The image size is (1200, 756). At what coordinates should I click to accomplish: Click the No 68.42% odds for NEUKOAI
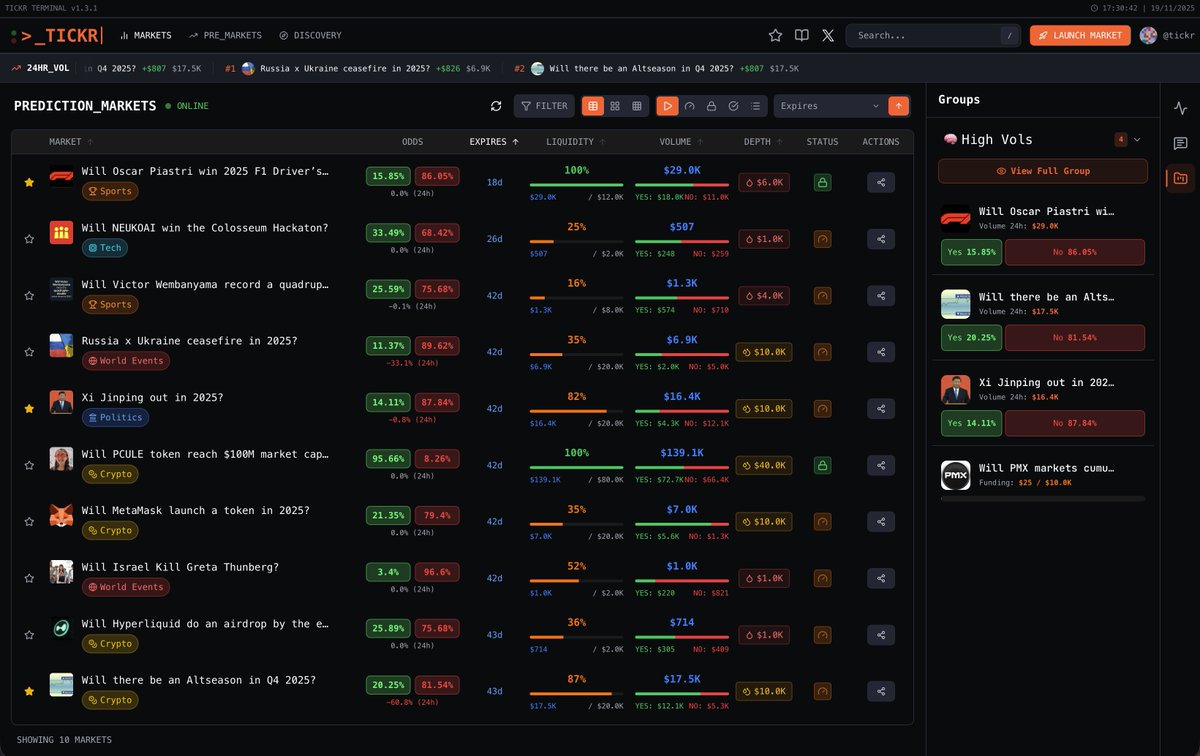pos(437,232)
